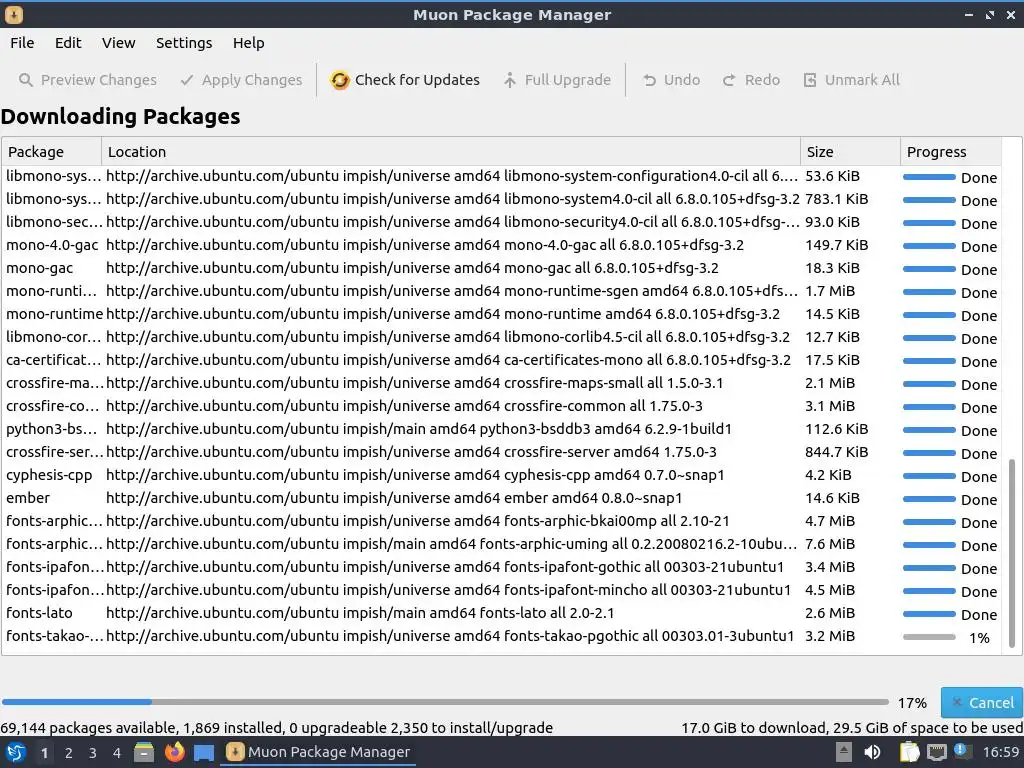Click the libmono-security4.0-cil location text
The height and width of the screenshot is (768, 1024).
tap(453, 222)
